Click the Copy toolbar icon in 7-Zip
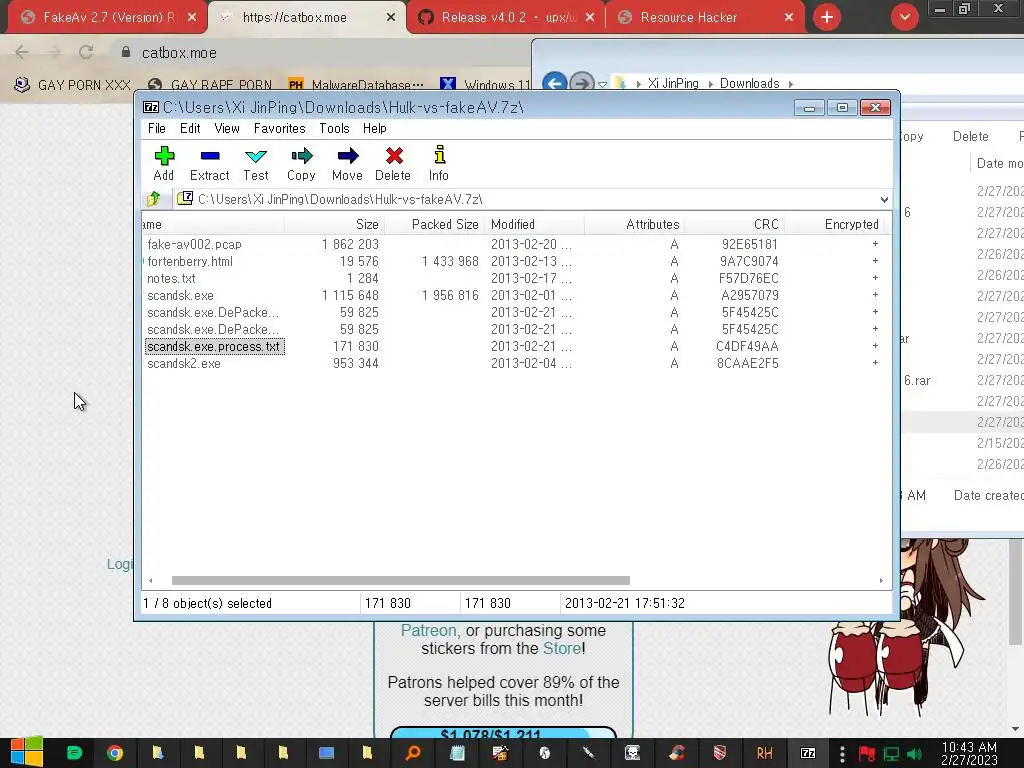This screenshot has width=1024, height=768. click(x=301, y=163)
